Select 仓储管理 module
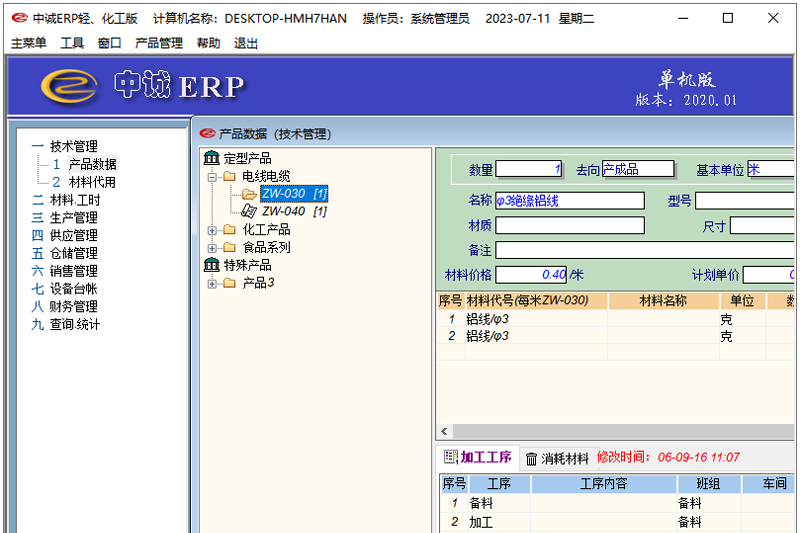The height and width of the screenshot is (533, 800). point(73,253)
